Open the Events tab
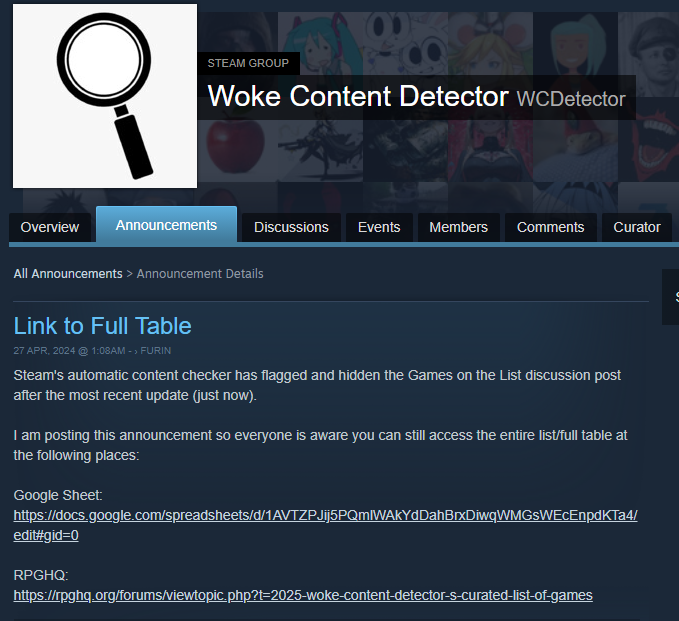Screen dimensions: 679x621 tap(379, 227)
